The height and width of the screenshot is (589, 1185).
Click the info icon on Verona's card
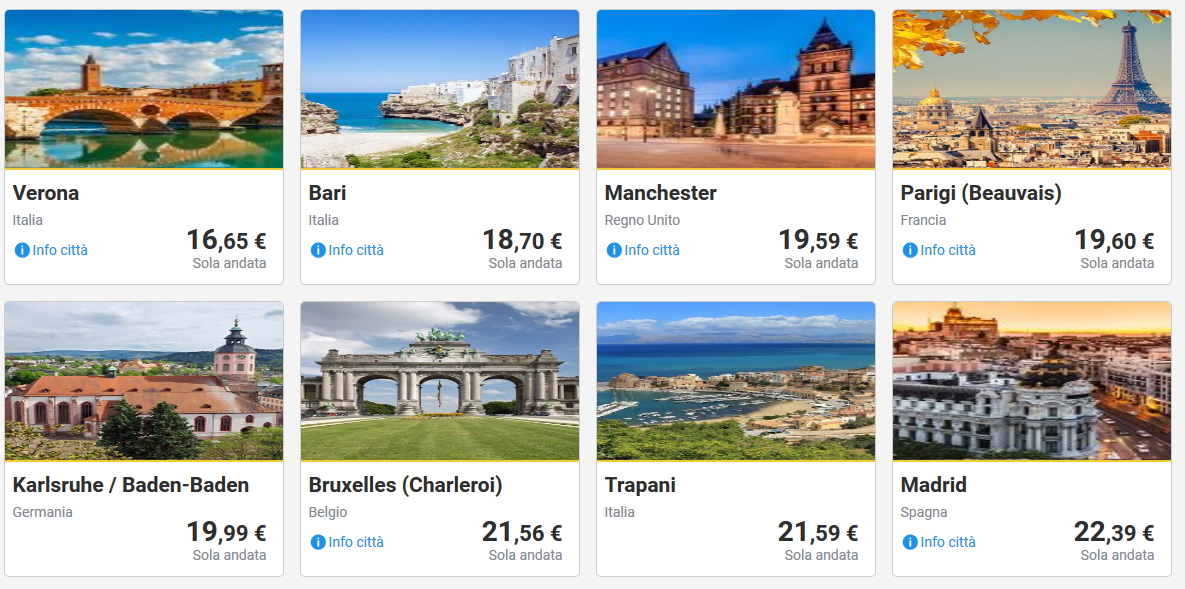(x=22, y=250)
